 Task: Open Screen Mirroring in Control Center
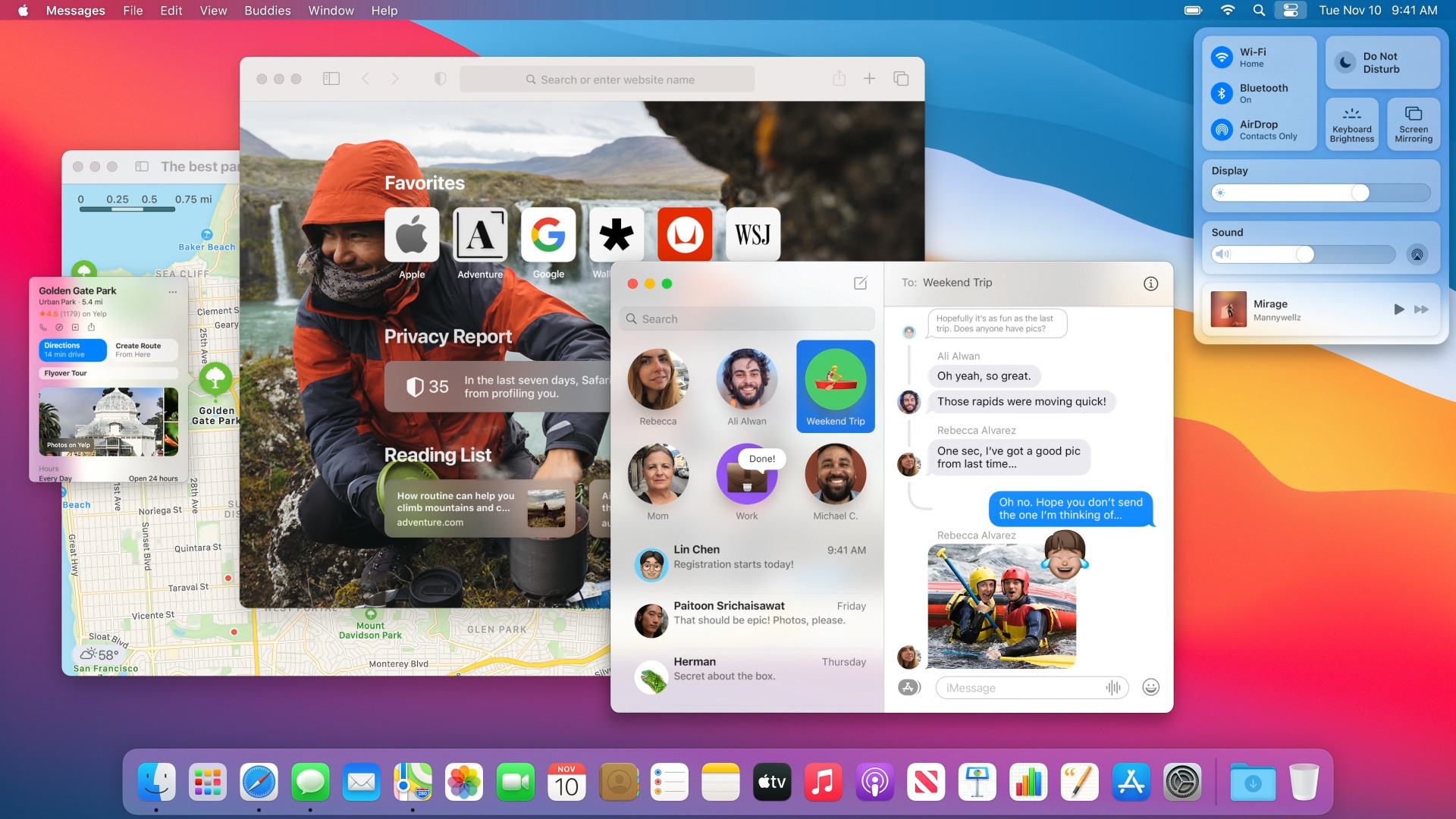click(x=1413, y=124)
